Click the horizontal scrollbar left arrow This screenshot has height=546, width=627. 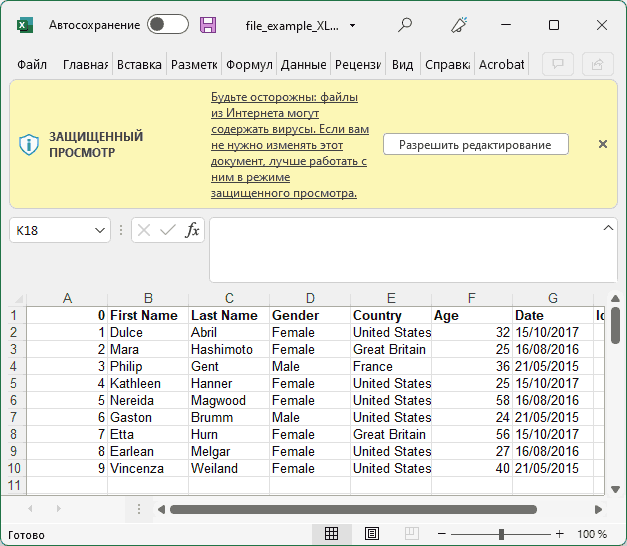coord(161,509)
